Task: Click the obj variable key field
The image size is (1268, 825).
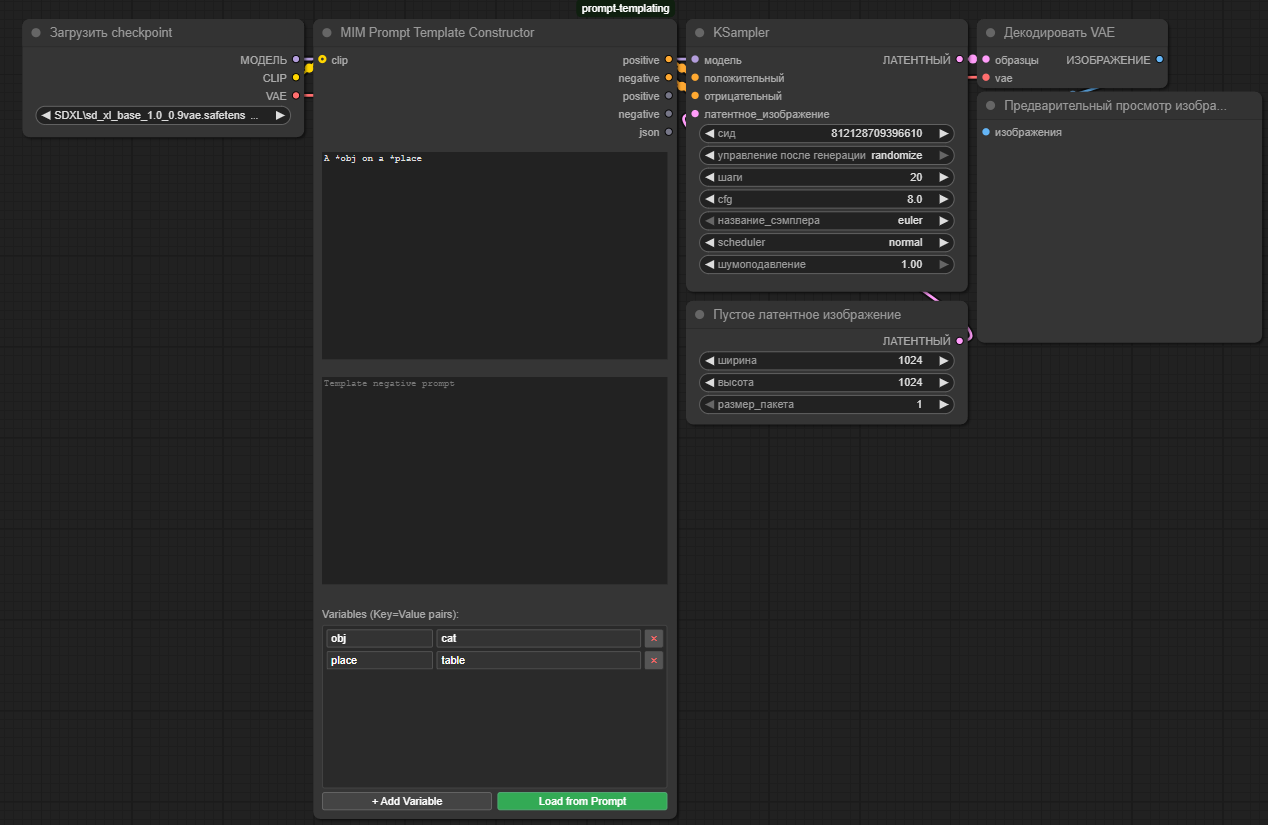Action: click(x=379, y=638)
